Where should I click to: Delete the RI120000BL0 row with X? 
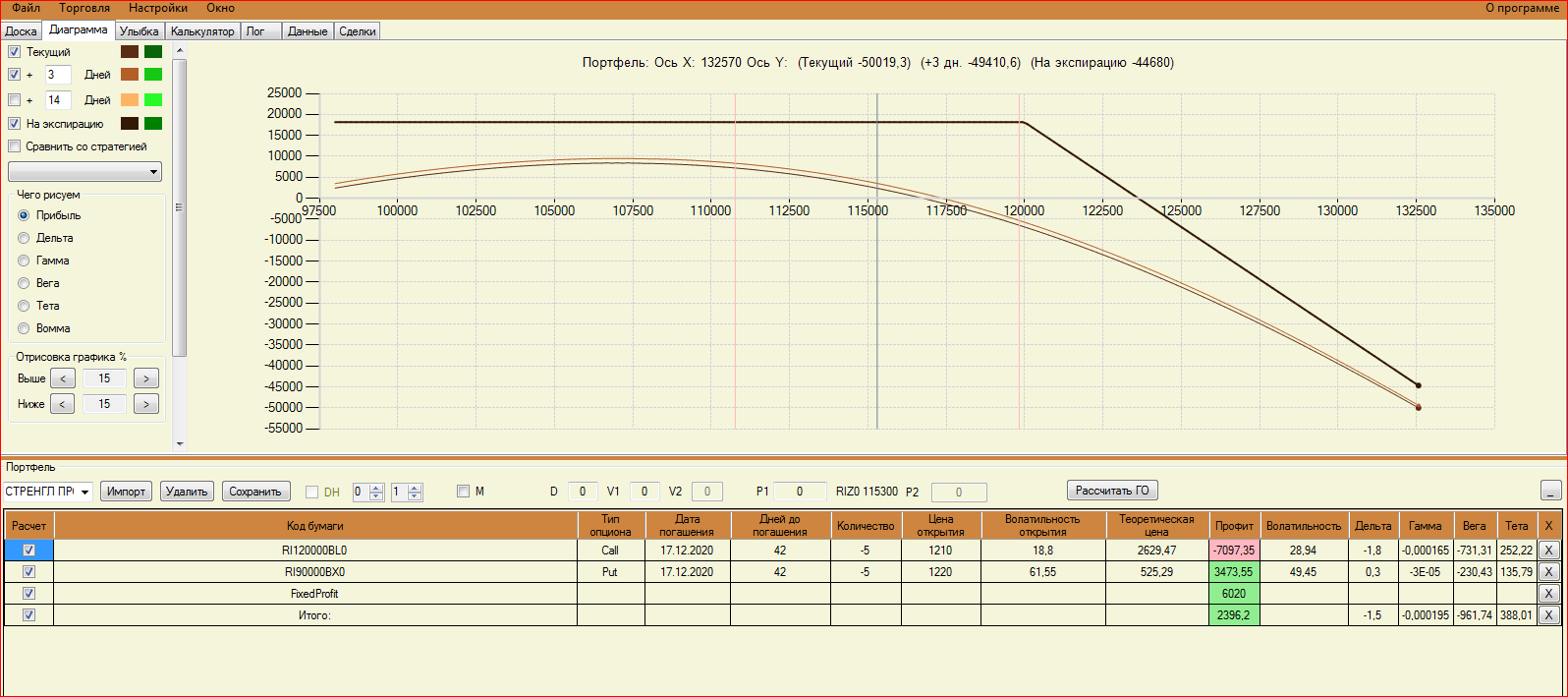1548,551
